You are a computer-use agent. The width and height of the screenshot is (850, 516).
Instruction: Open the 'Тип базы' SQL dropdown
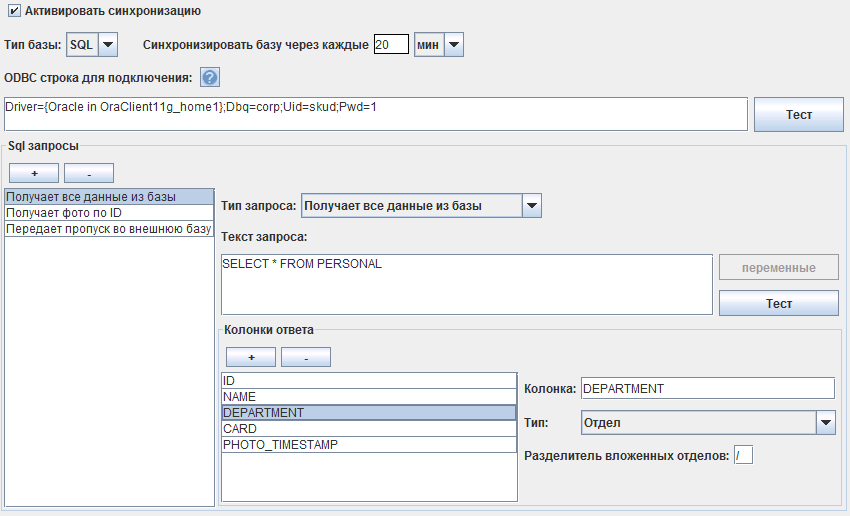click(x=108, y=44)
